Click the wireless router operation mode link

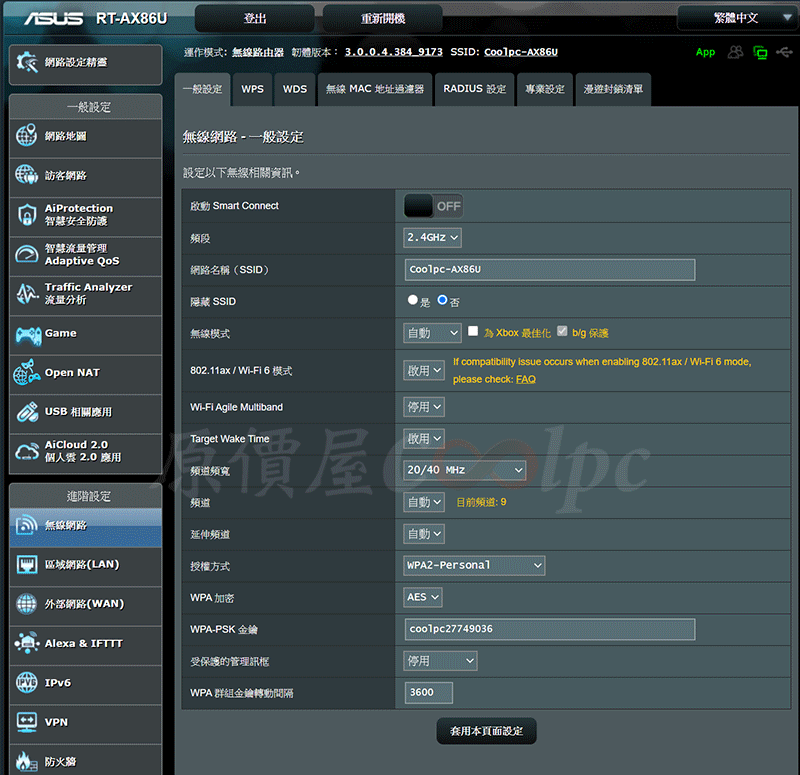[x=258, y=52]
